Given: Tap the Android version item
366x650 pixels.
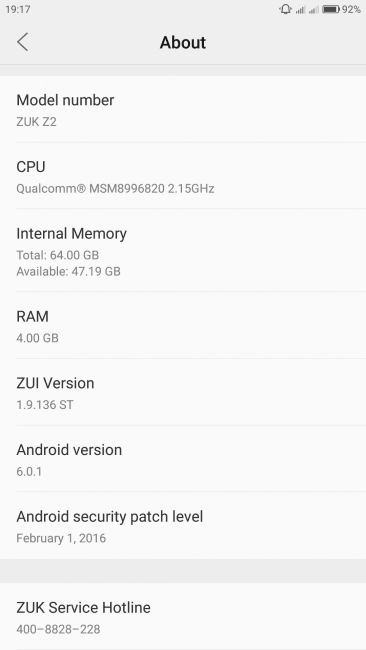Looking at the screenshot, I should click(x=183, y=459).
